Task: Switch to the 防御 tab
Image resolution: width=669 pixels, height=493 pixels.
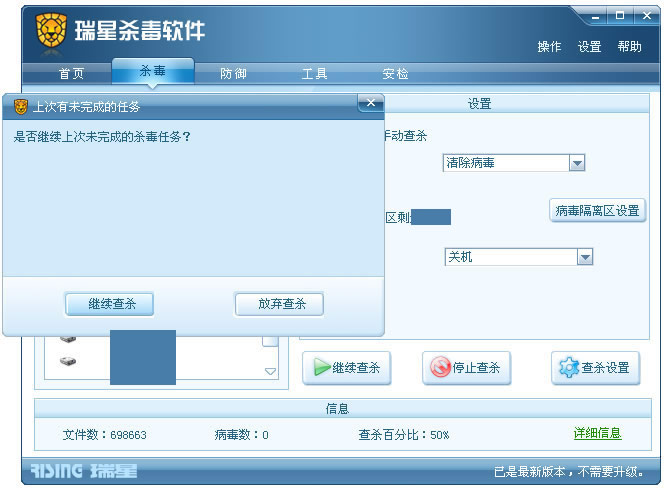Action: (233, 74)
